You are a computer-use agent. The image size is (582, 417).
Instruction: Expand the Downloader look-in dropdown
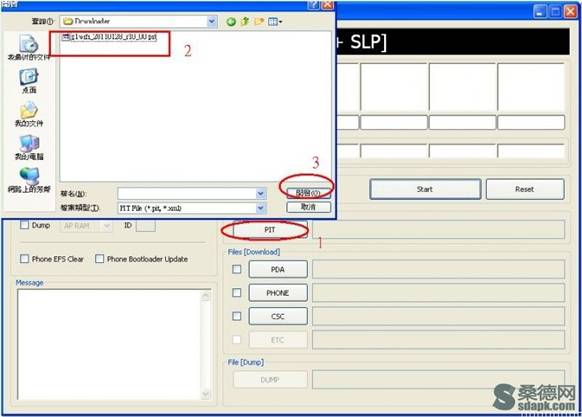click(212, 22)
